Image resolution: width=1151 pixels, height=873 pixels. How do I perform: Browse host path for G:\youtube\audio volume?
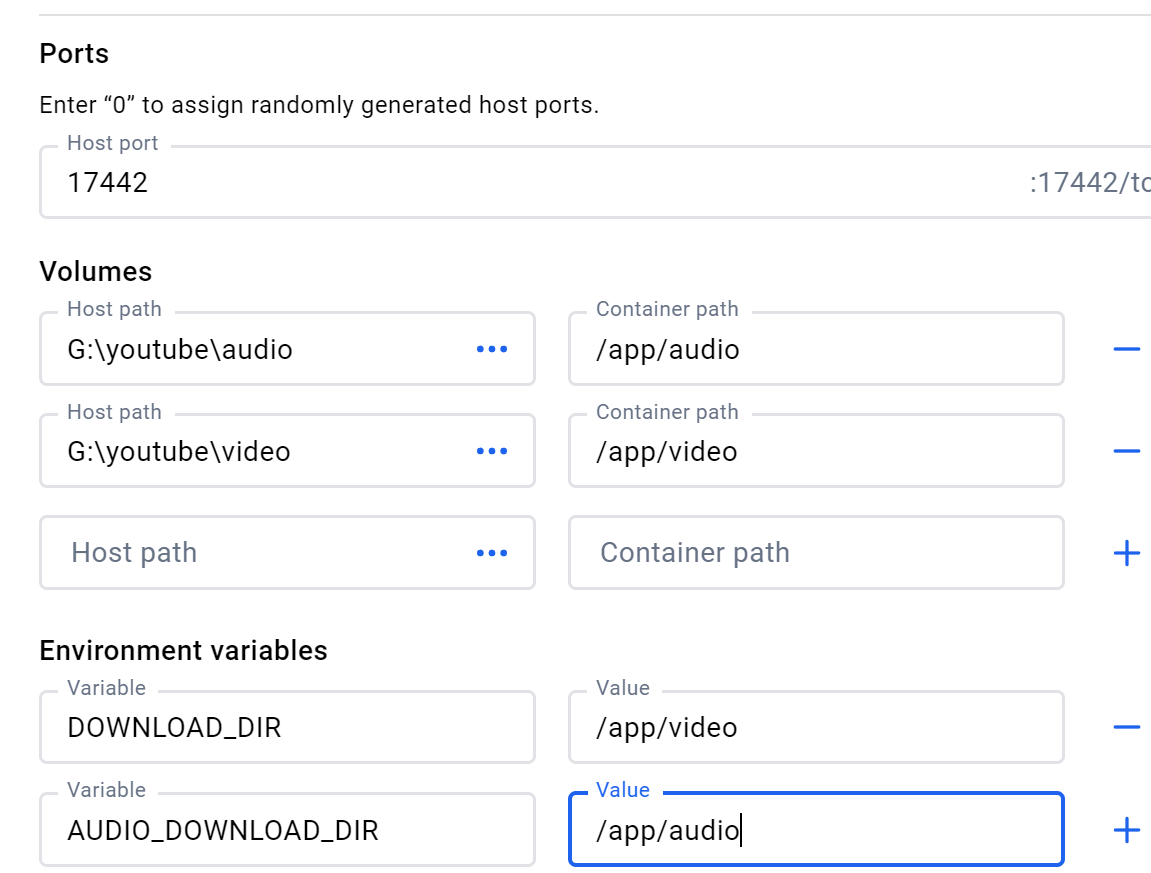click(491, 349)
